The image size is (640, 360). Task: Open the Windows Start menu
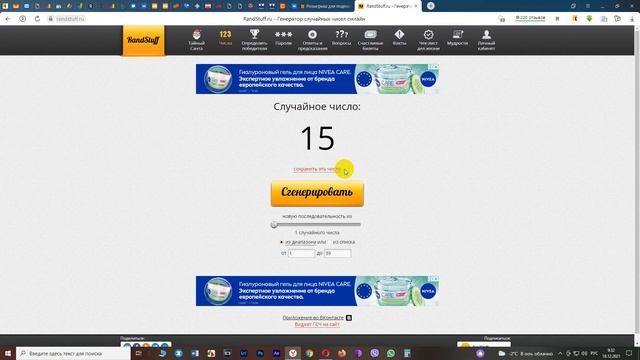pos(7,353)
